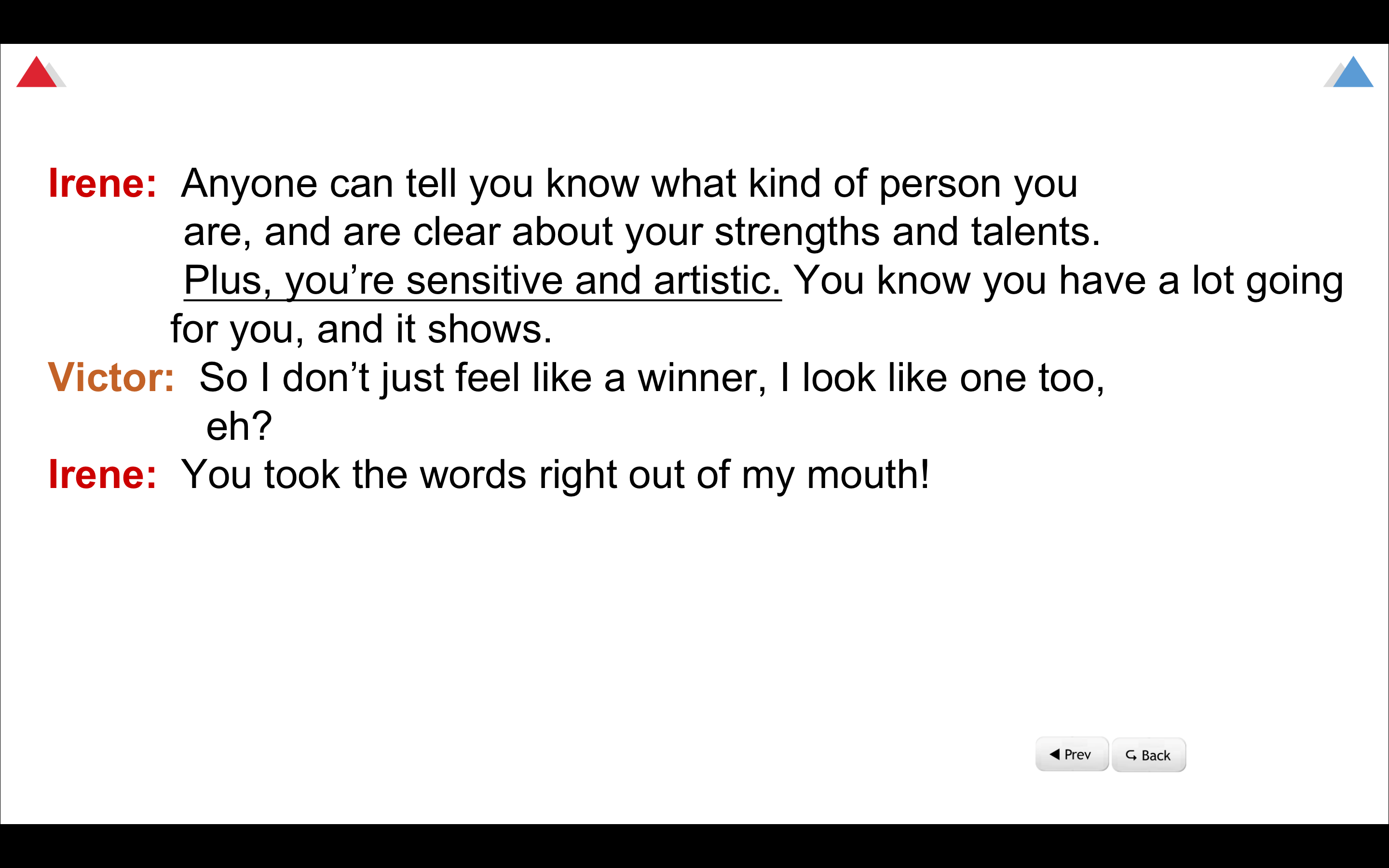Click the line "So I don't just feel like"
The height and width of the screenshot is (868, 1389).
pos(652,378)
